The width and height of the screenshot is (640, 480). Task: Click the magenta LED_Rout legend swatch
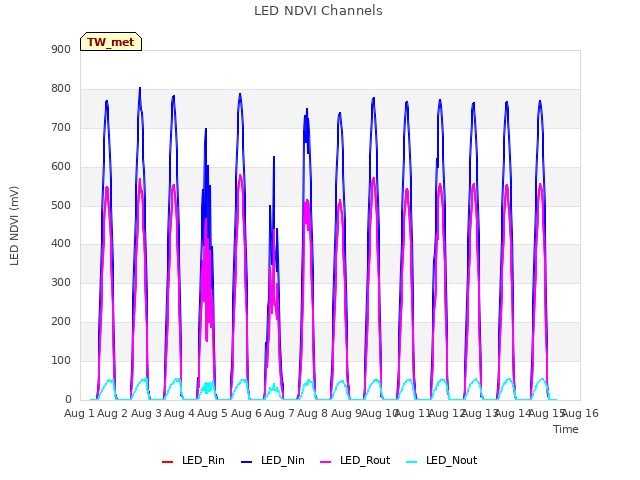click(x=326, y=462)
